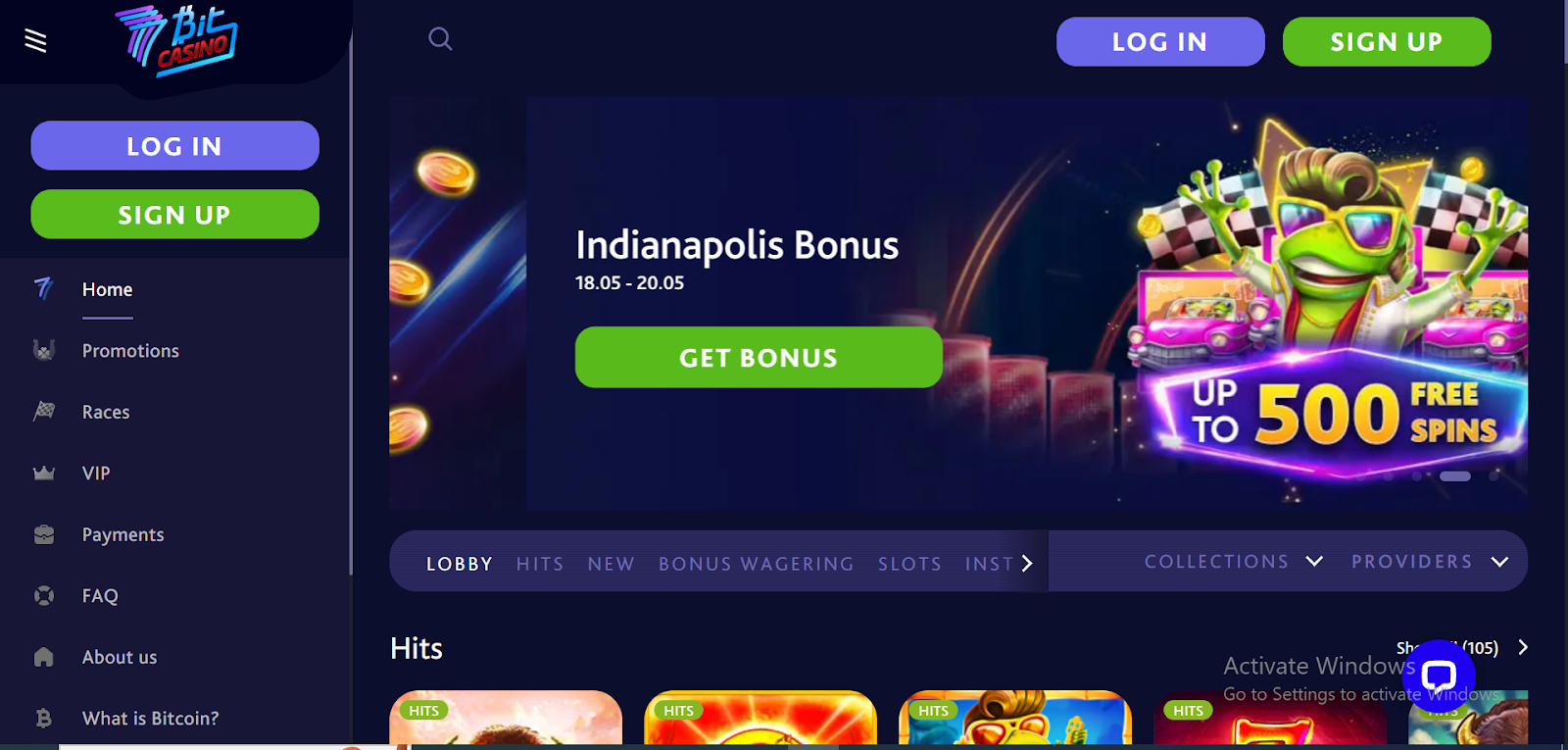Select the Bonus Wagering tab
Viewport: 1568px width, 750px height.
pyautogui.click(x=756, y=564)
